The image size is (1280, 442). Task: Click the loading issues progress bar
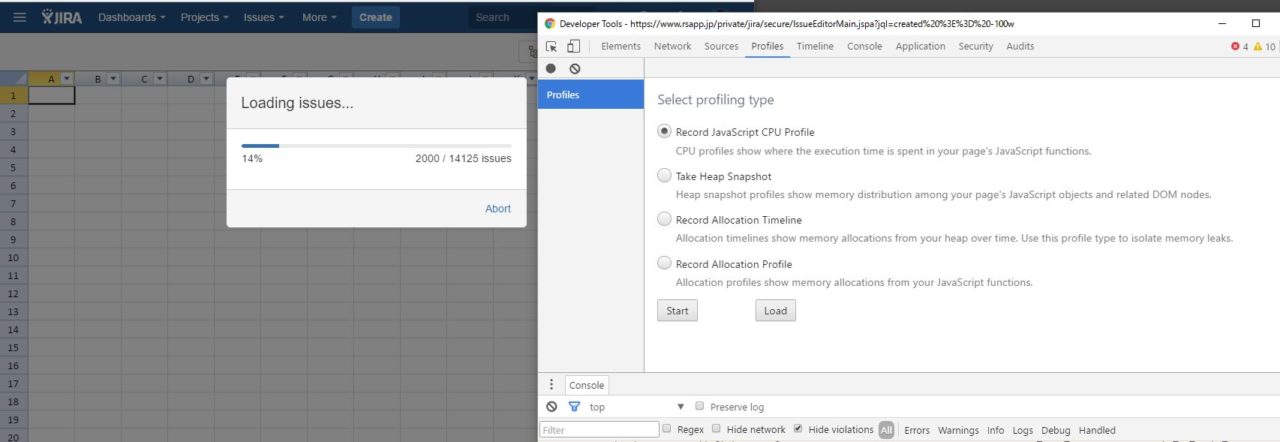point(376,145)
